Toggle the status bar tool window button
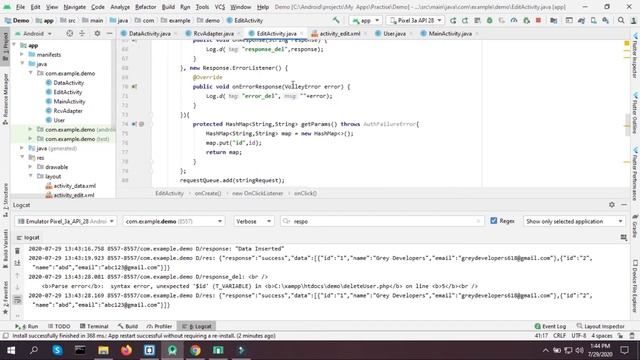 pos(5,336)
